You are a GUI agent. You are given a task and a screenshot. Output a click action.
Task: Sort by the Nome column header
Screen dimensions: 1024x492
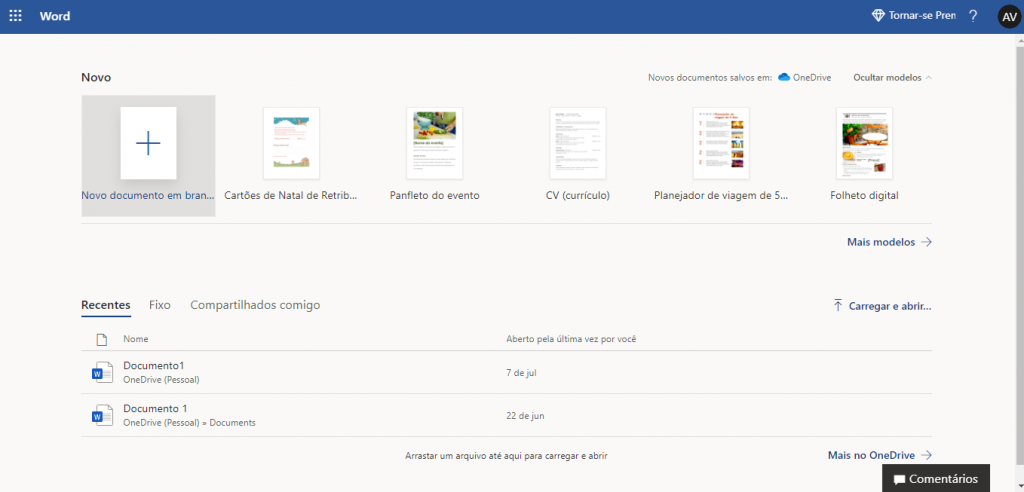click(136, 339)
